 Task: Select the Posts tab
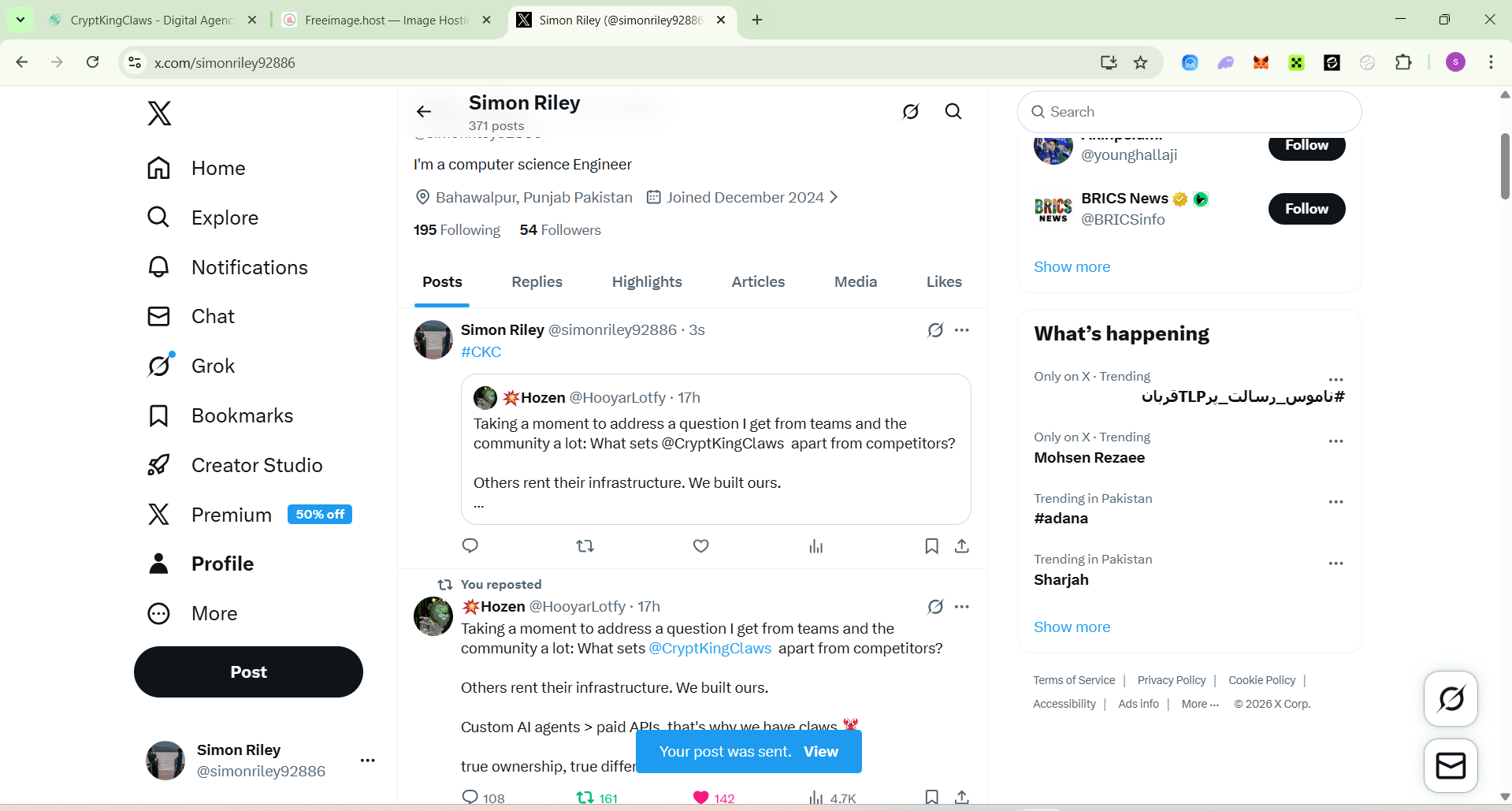pyautogui.click(x=442, y=282)
